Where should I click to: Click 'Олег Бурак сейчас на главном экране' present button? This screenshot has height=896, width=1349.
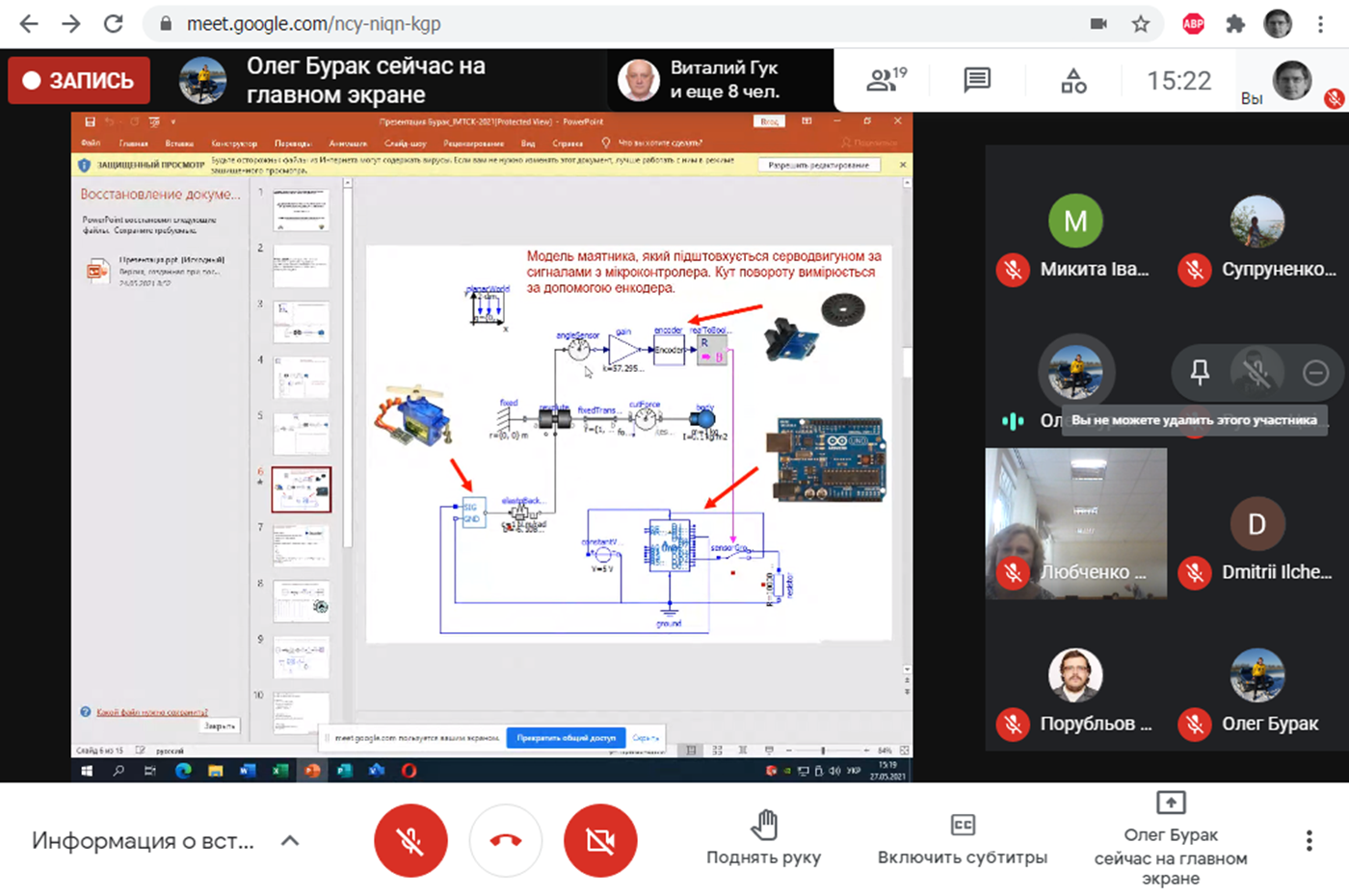coord(1171,838)
